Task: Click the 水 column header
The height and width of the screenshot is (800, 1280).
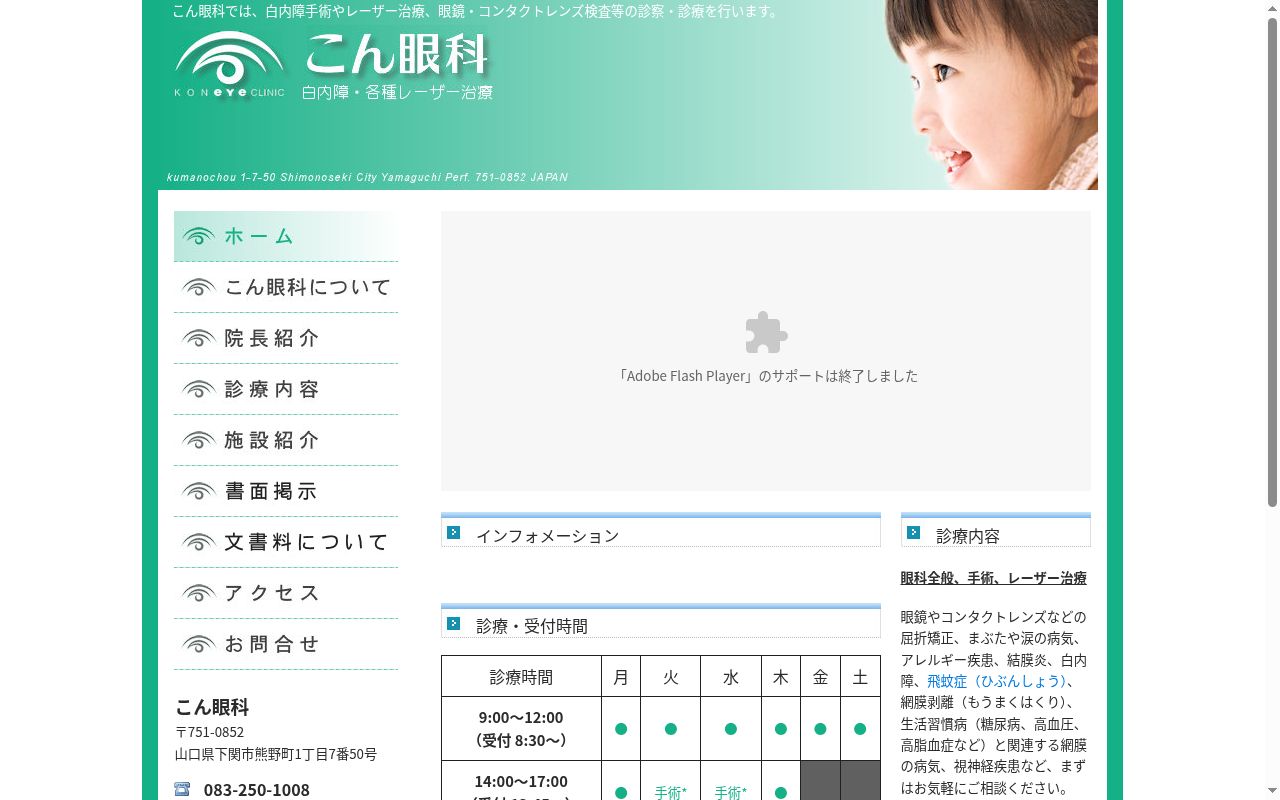Action: pos(731,677)
